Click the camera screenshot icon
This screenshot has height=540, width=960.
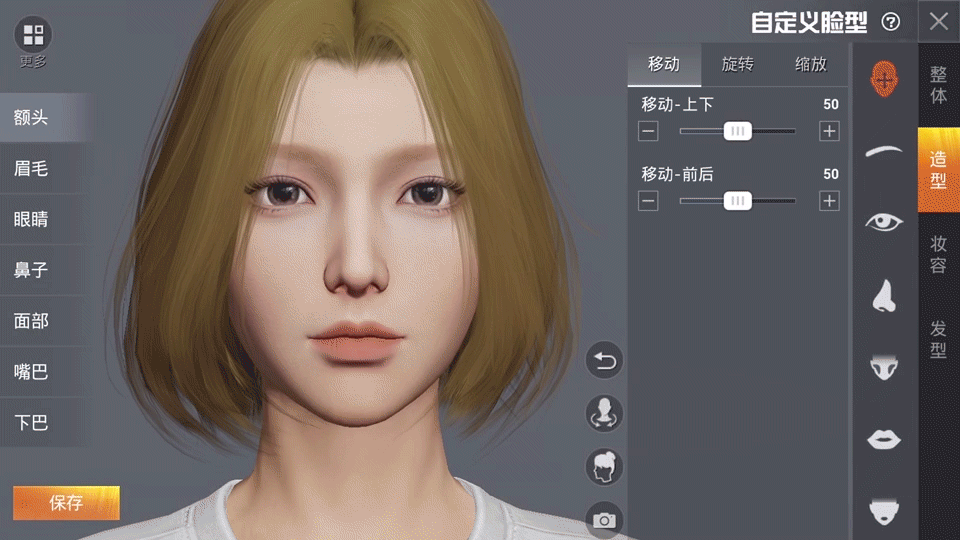click(604, 519)
